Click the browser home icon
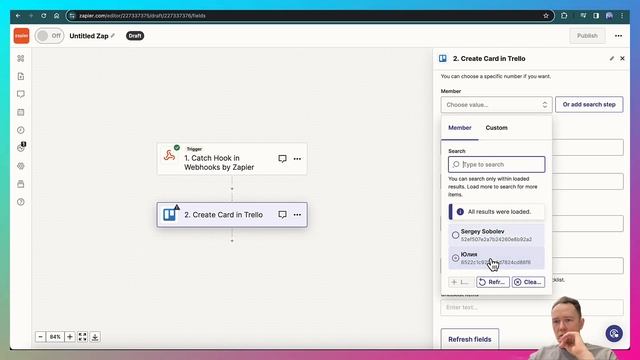 click(56, 16)
